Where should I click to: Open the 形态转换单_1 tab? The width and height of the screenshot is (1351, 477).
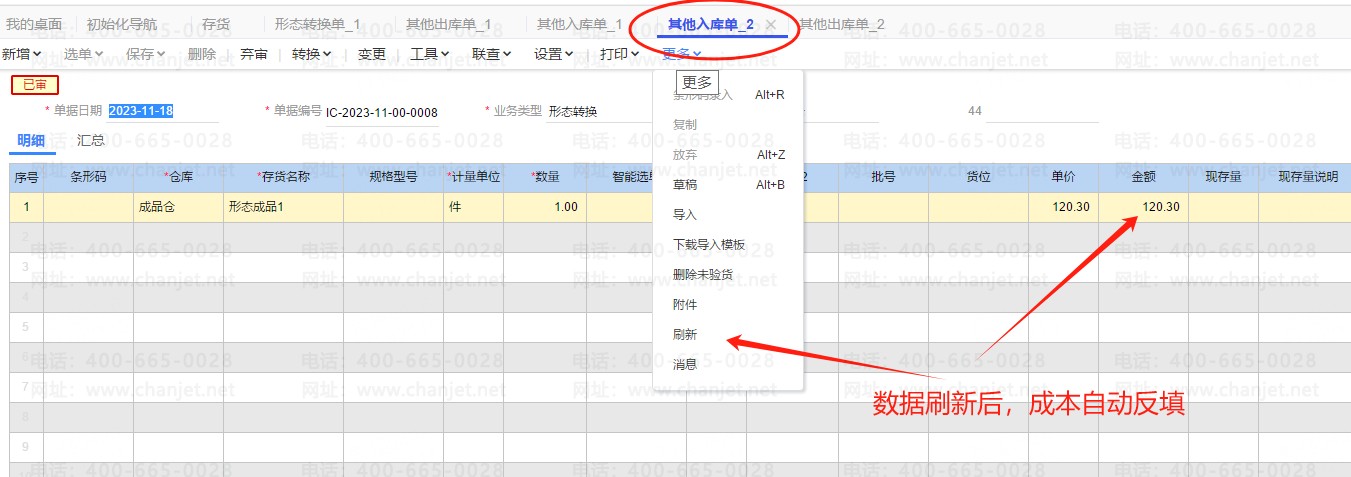click(317, 24)
